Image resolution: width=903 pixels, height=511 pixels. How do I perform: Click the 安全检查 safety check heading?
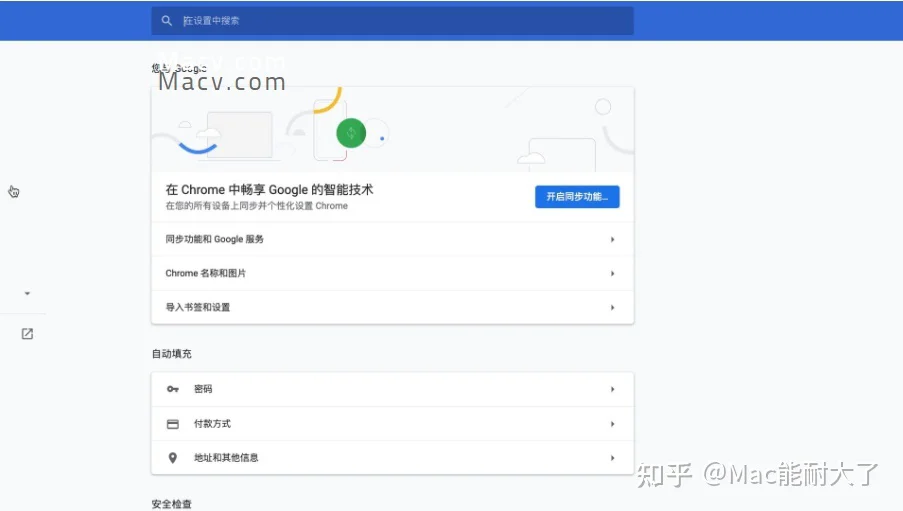172,504
